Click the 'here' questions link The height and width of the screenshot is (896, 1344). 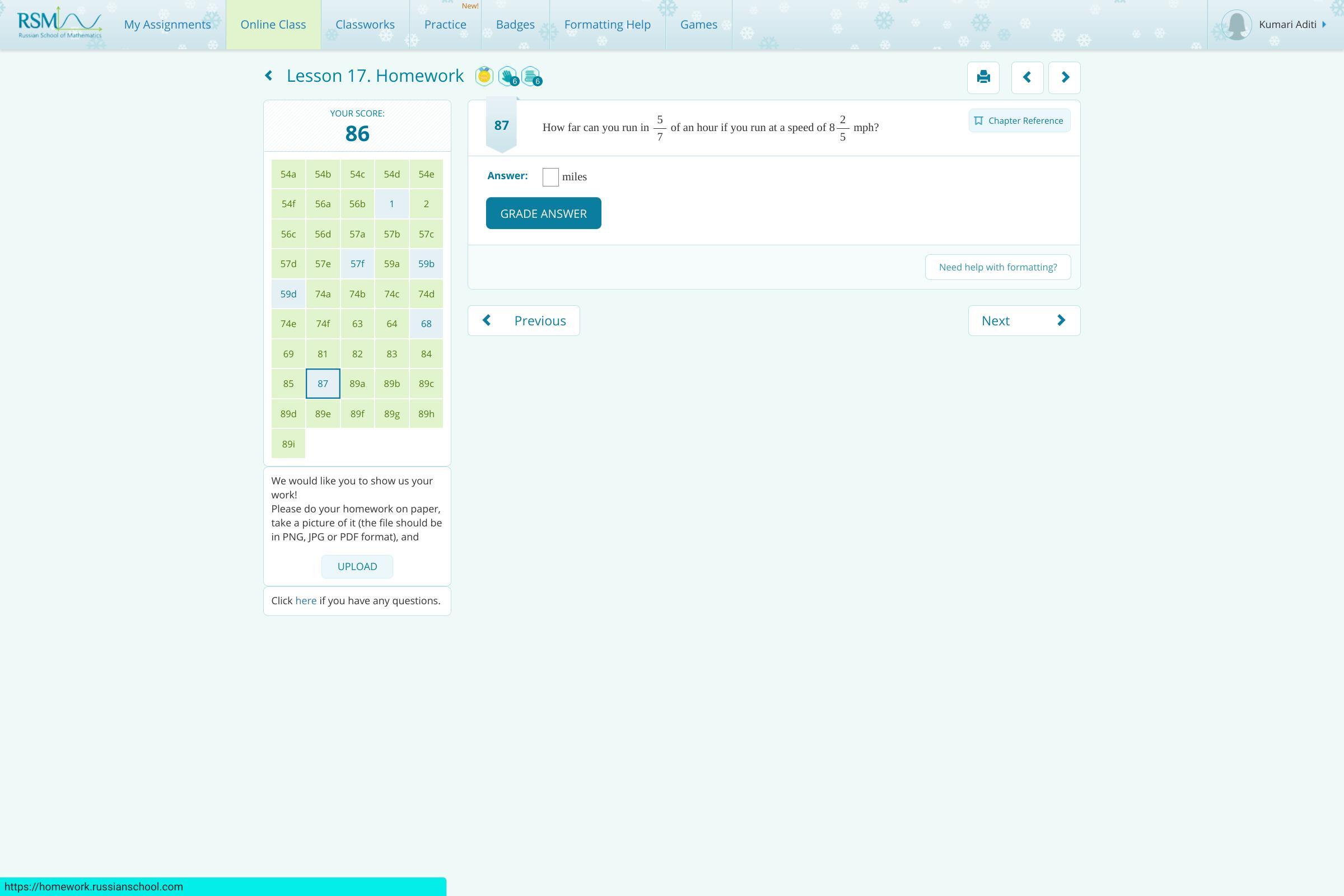pos(306,600)
